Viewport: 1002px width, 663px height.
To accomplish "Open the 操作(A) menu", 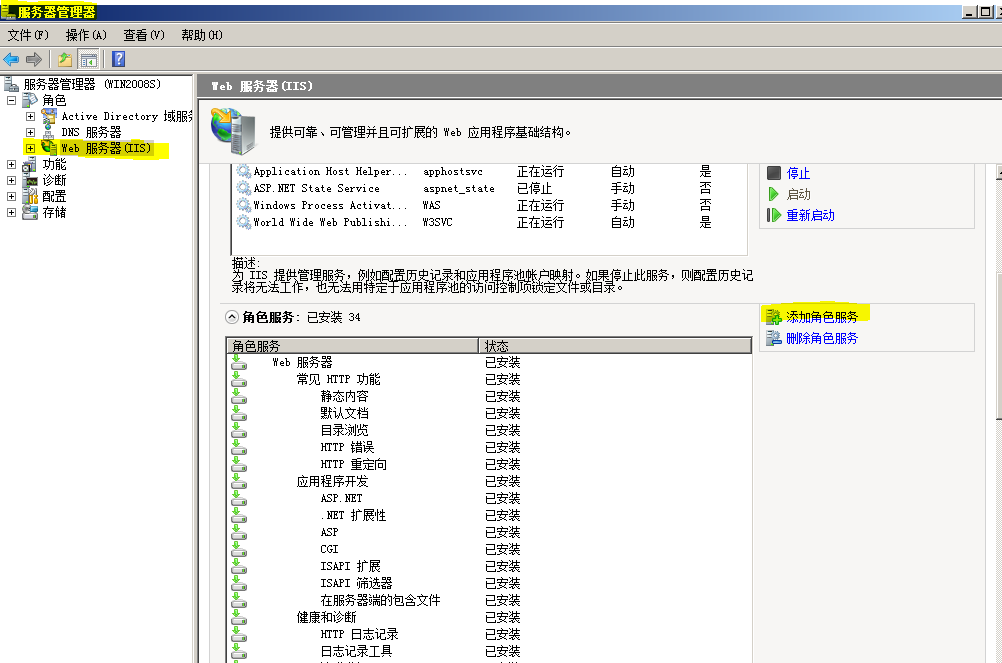I will [x=86, y=35].
